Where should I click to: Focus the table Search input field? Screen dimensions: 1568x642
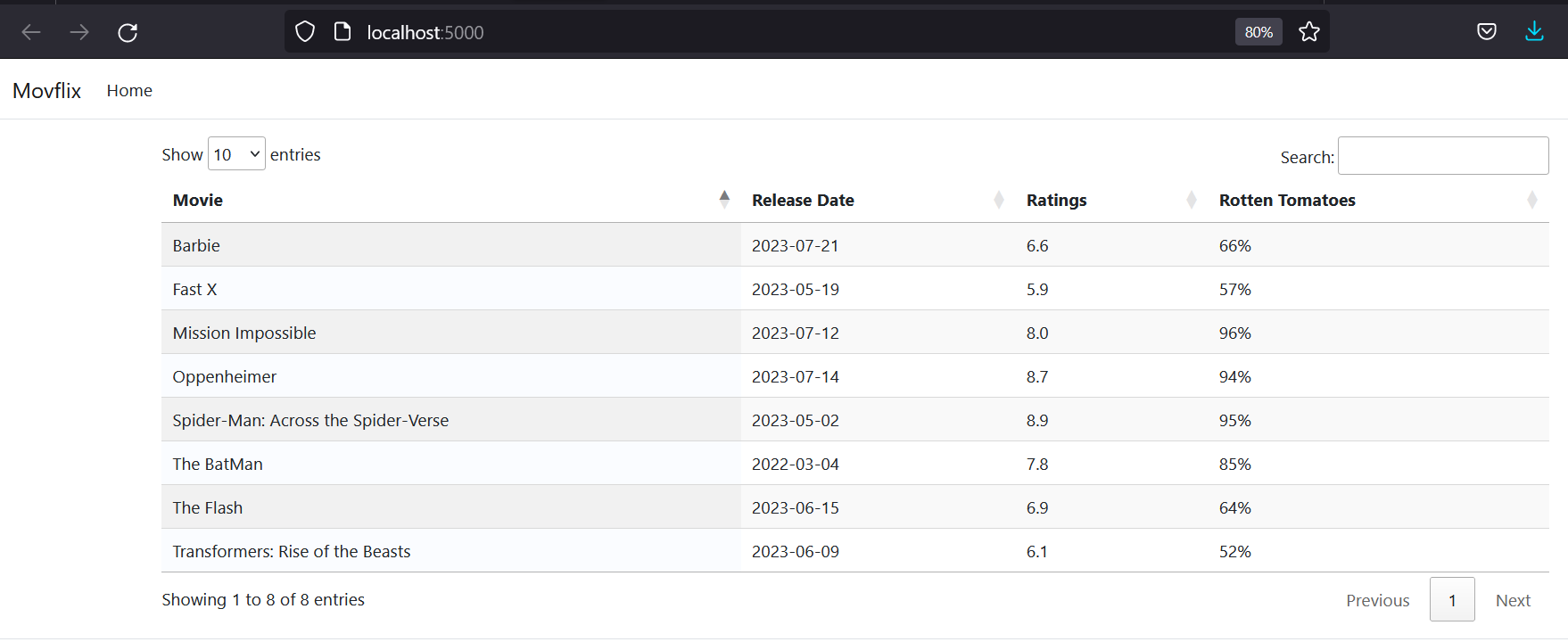pyautogui.click(x=1442, y=156)
